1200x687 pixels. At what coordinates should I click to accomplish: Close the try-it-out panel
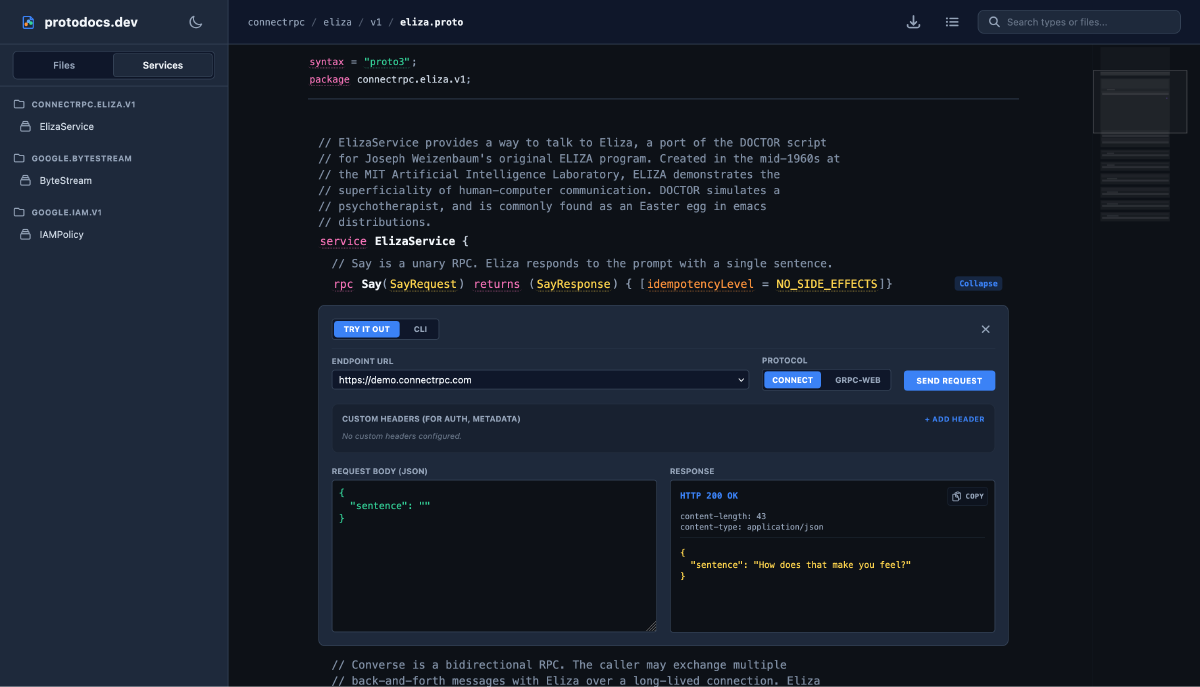[x=985, y=329]
